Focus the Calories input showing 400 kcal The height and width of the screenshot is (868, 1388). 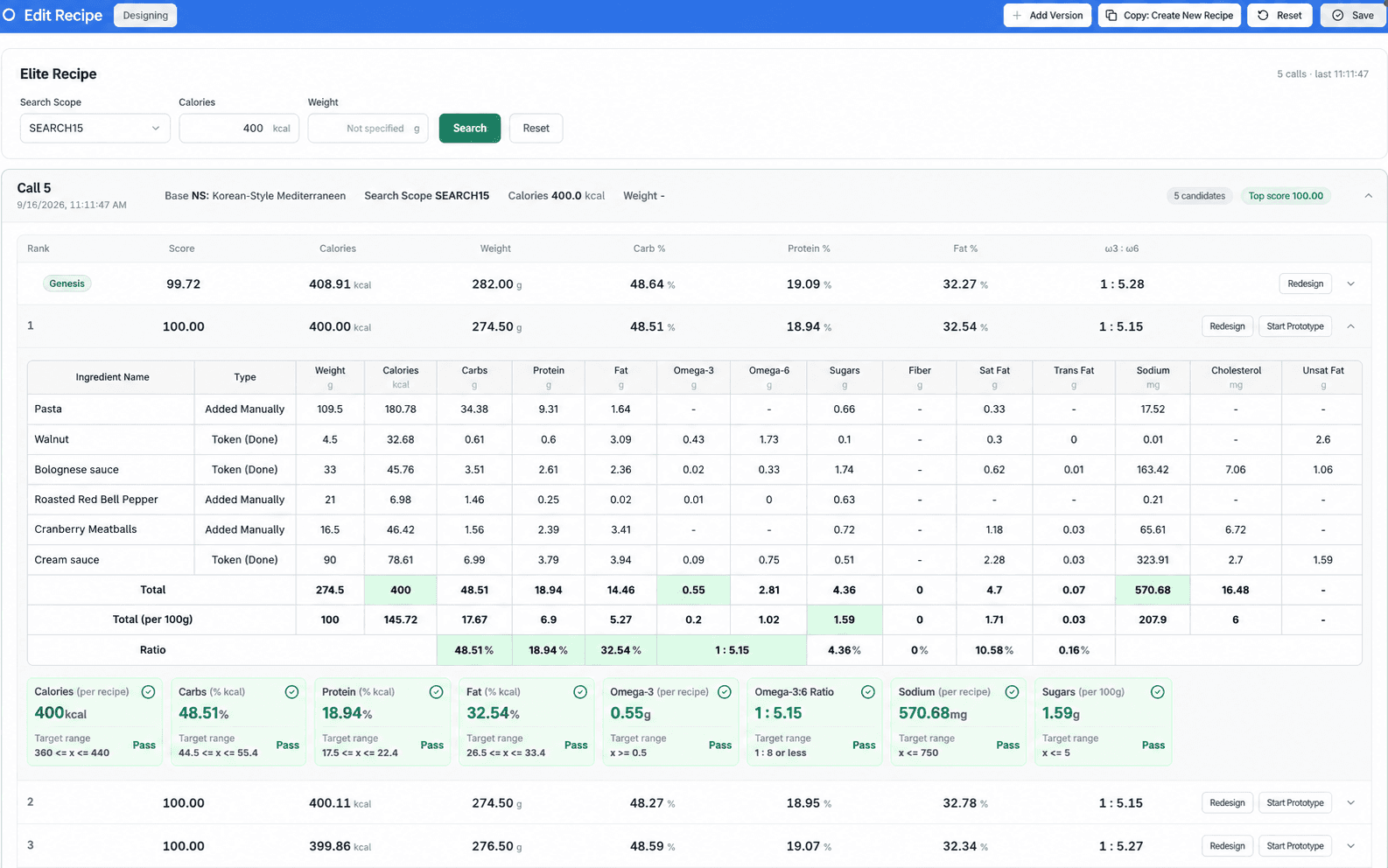[x=239, y=128]
